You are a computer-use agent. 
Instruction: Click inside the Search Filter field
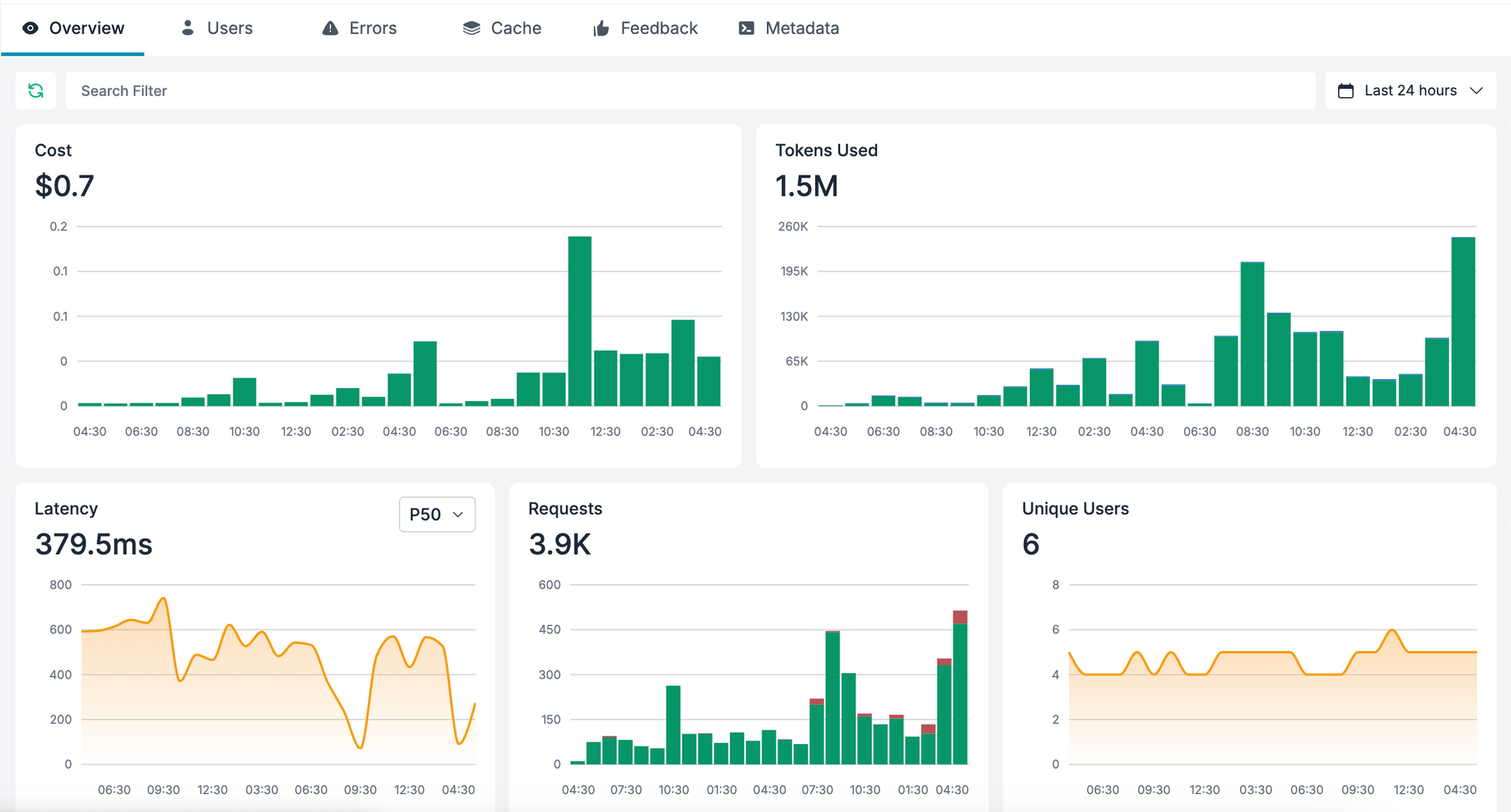tap(302, 91)
